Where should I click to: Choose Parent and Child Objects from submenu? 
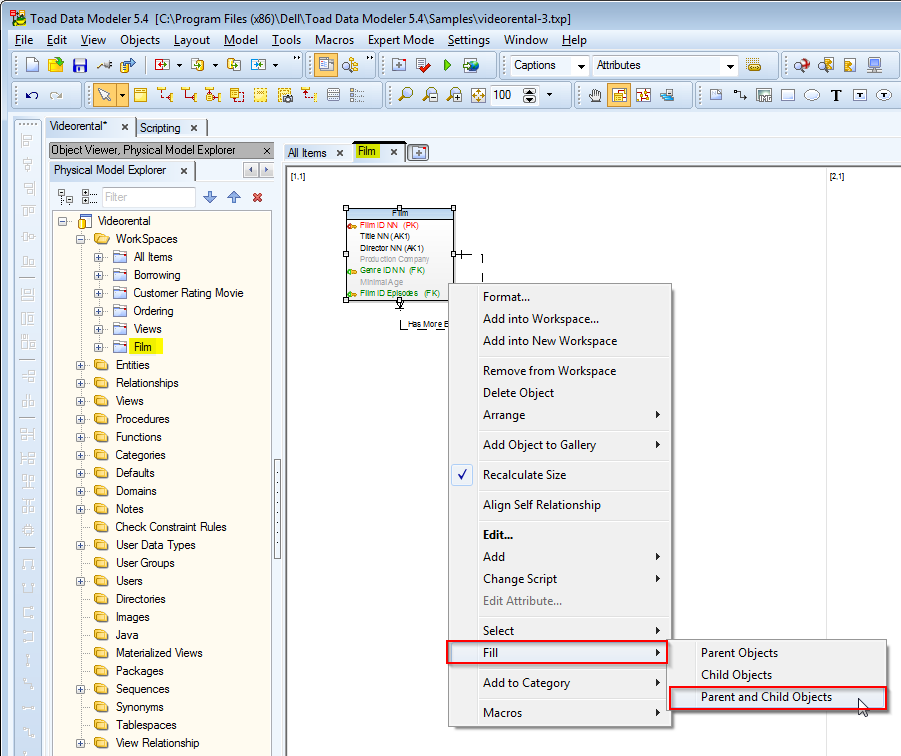tap(777, 697)
